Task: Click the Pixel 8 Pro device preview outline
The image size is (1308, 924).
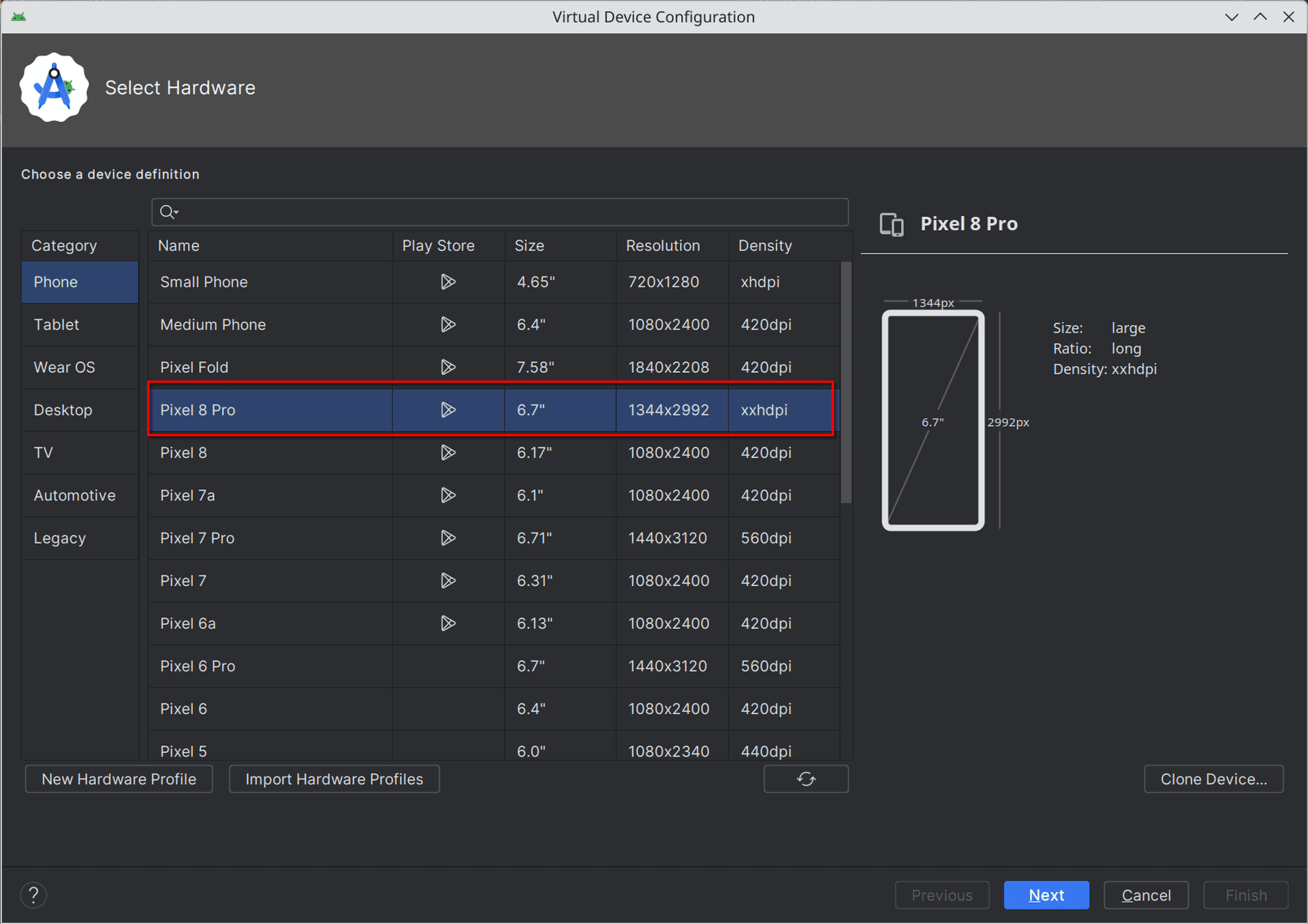Action: pyautogui.click(x=933, y=421)
